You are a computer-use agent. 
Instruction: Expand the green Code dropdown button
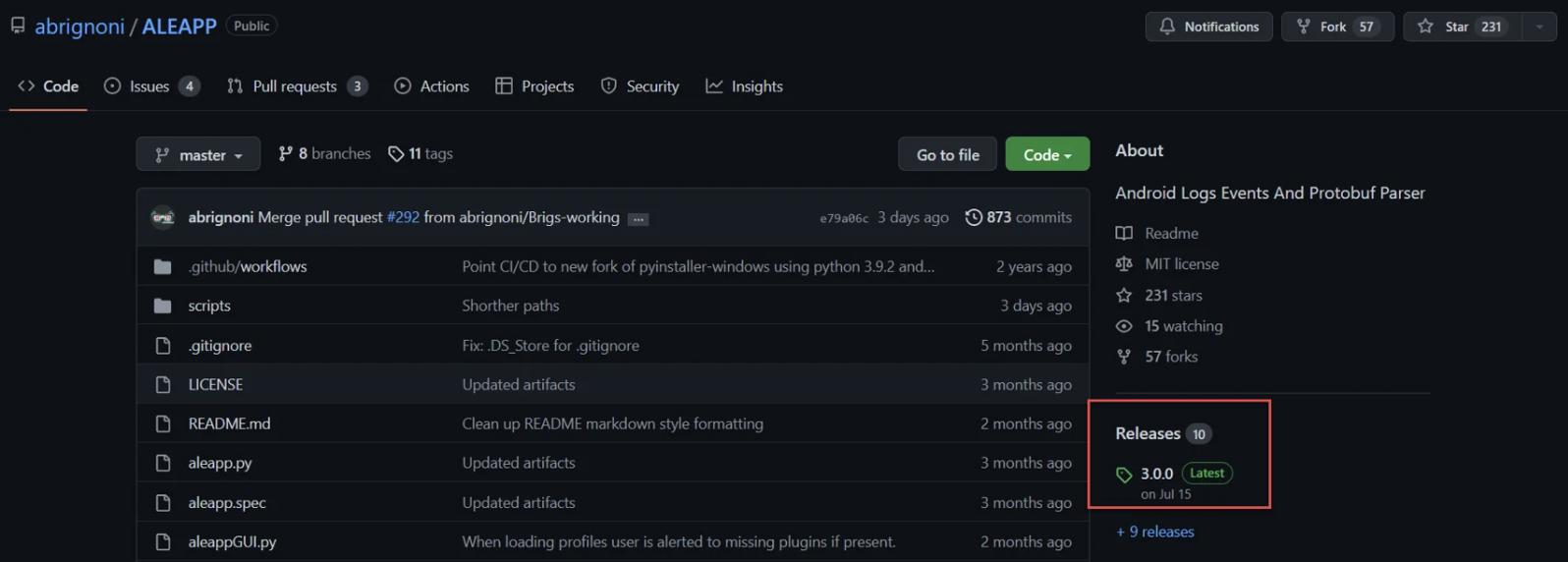[x=1047, y=154]
